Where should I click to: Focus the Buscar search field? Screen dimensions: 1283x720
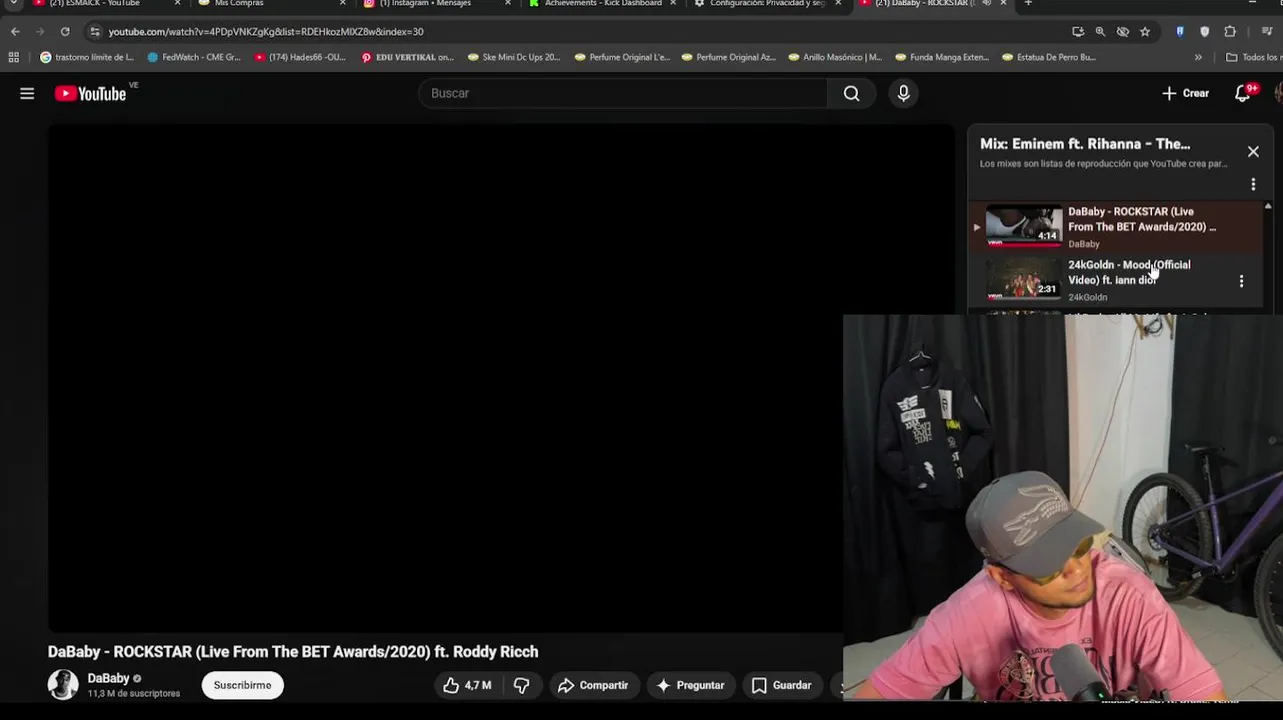pos(622,93)
